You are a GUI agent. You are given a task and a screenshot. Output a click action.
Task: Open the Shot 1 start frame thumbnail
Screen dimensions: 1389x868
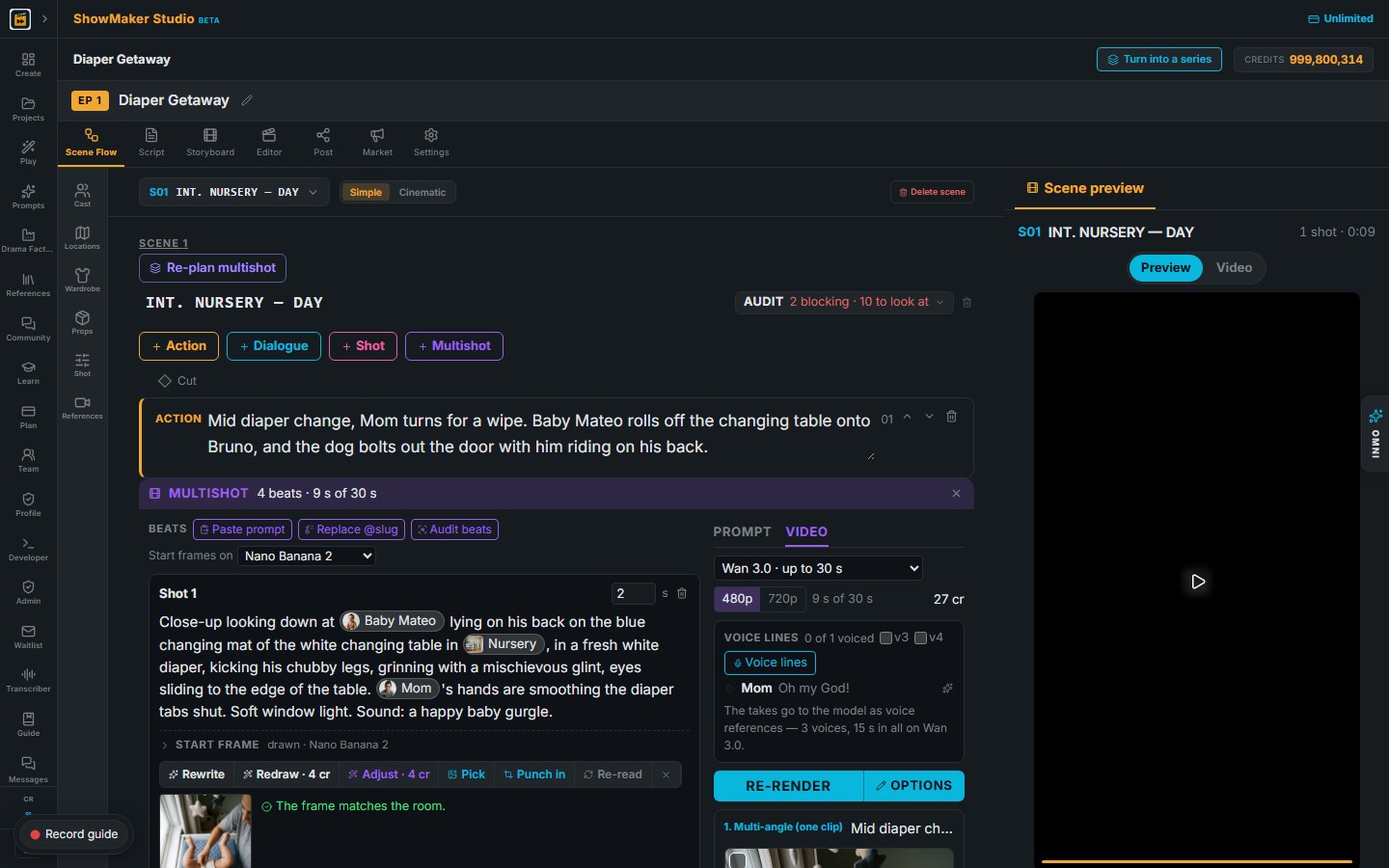pyautogui.click(x=205, y=830)
